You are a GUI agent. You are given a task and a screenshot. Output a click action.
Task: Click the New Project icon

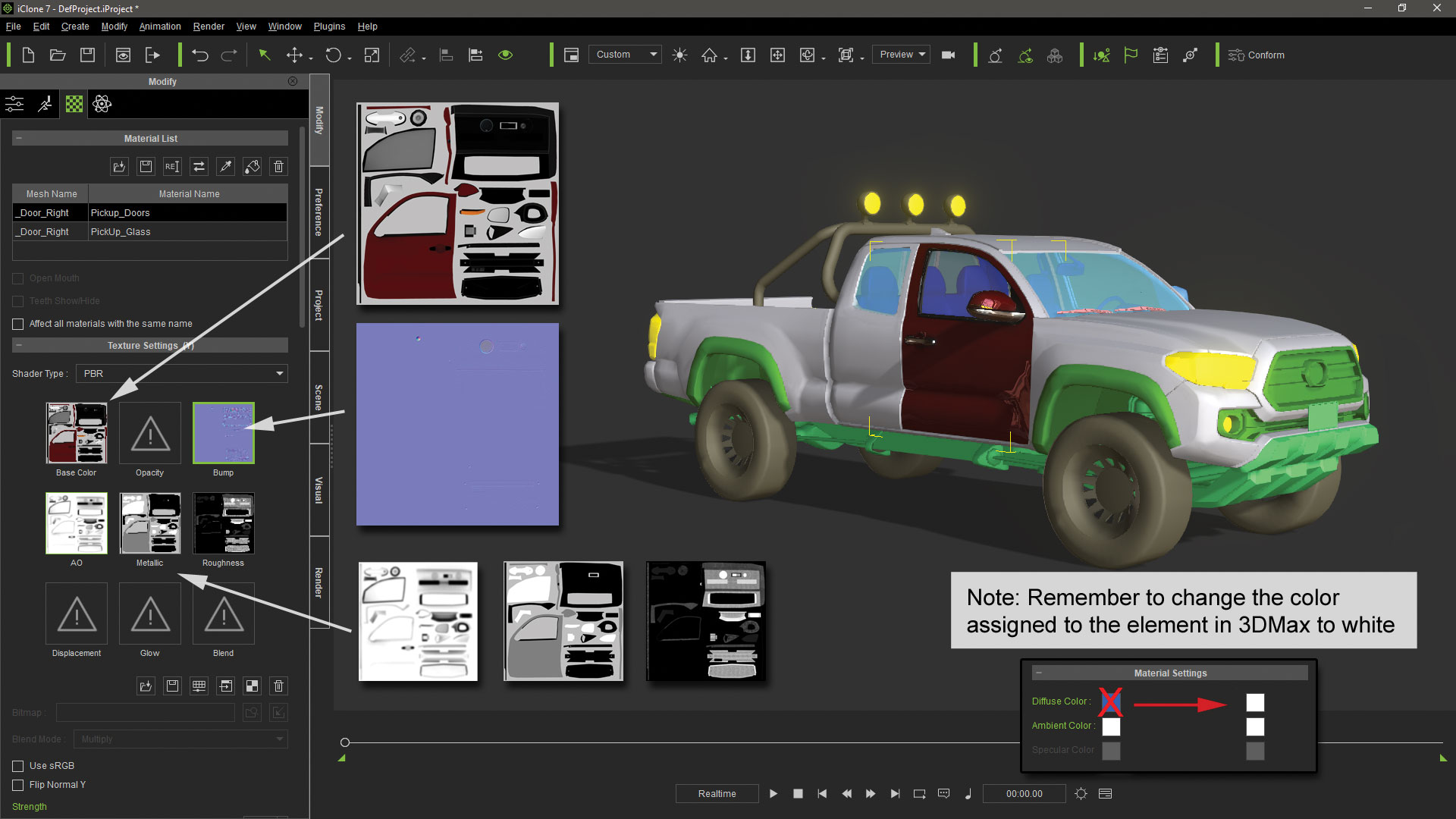click(28, 55)
